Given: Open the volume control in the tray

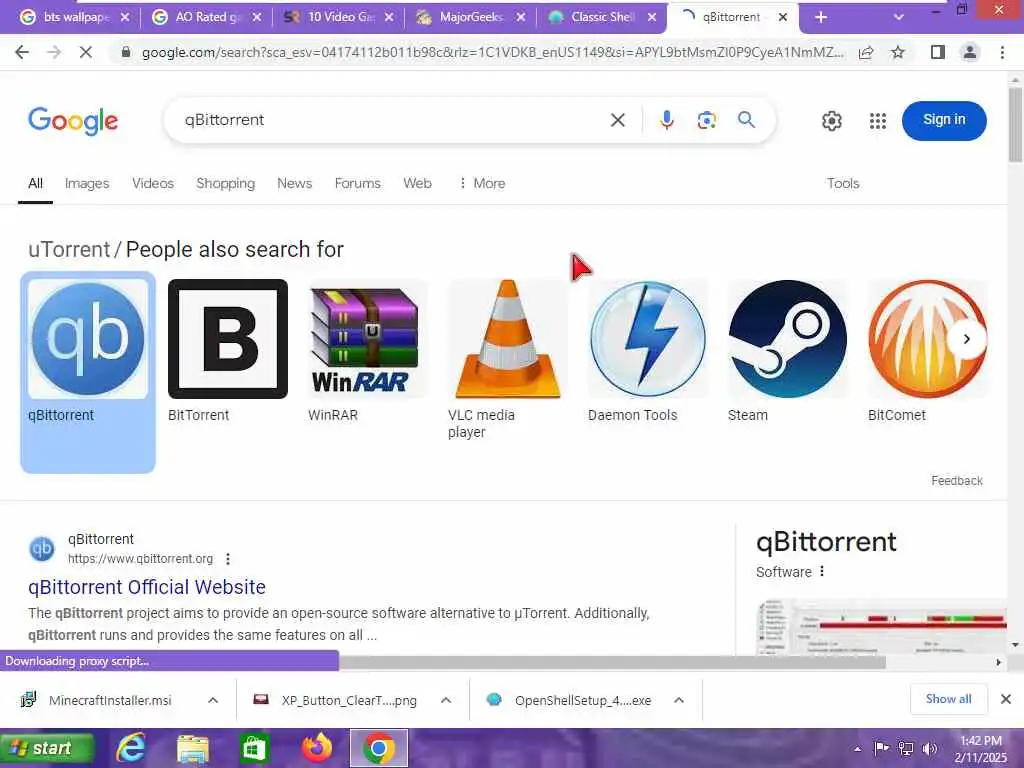Looking at the screenshot, I should click(x=929, y=749).
